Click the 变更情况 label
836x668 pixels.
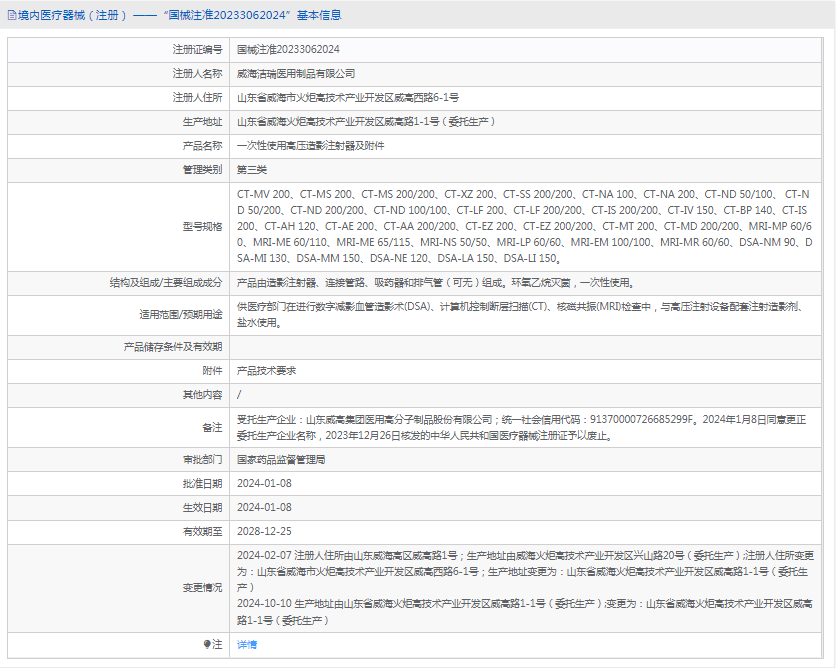point(202,587)
